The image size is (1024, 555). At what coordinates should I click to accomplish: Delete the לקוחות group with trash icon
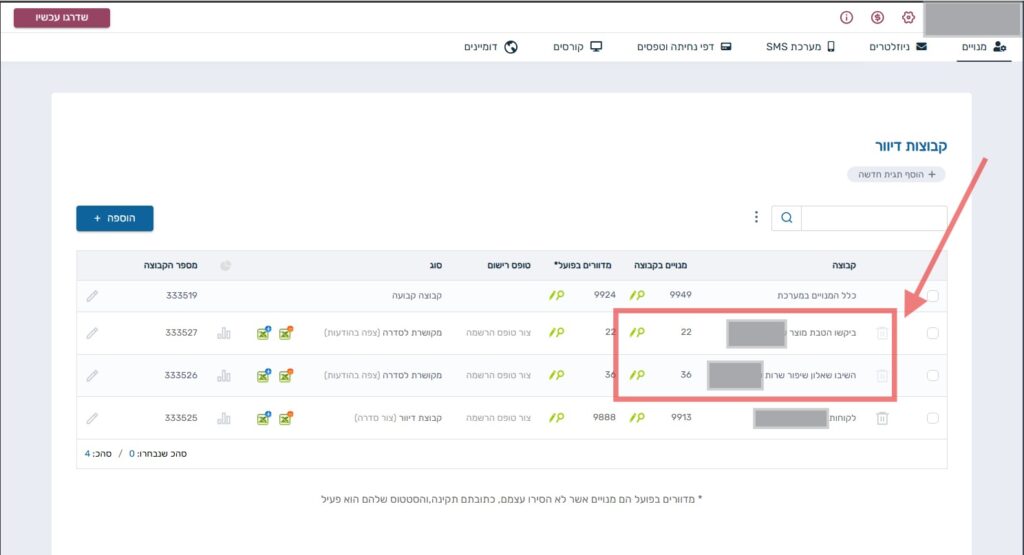pyautogui.click(x=882, y=418)
